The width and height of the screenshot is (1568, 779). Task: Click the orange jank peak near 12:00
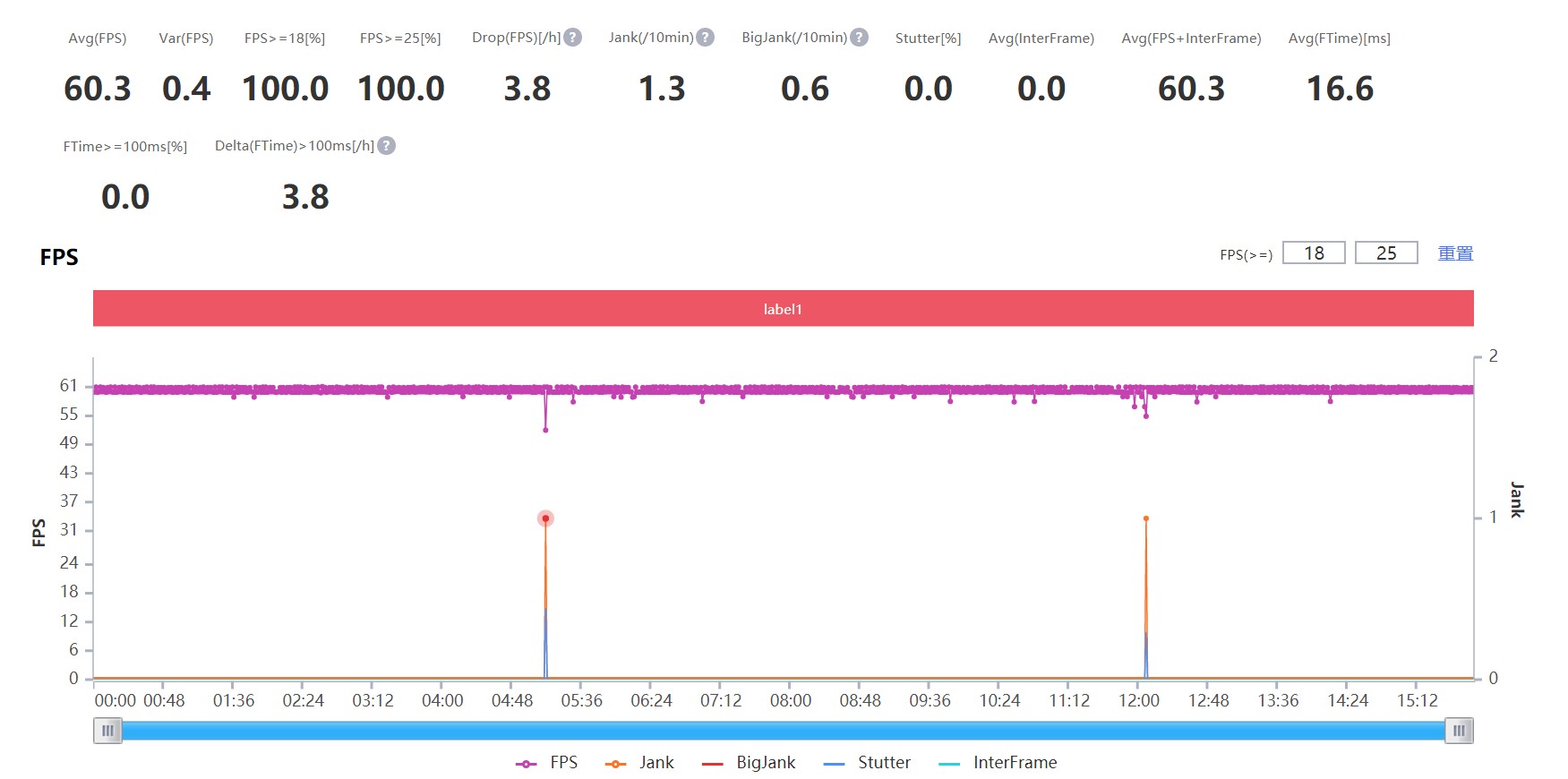coord(1146,518)
